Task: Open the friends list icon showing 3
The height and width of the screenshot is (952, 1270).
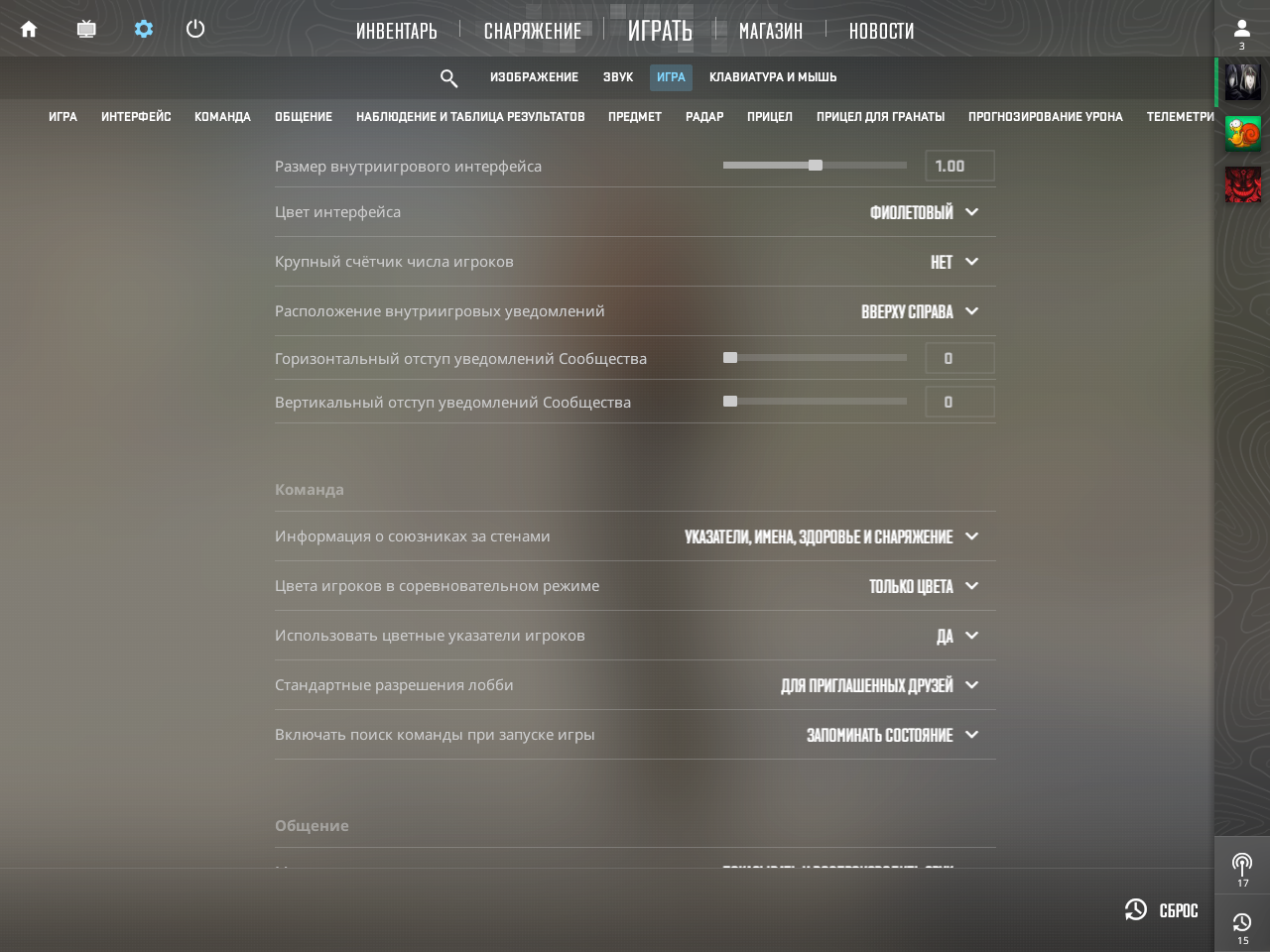Action: tap(1241, 33)
